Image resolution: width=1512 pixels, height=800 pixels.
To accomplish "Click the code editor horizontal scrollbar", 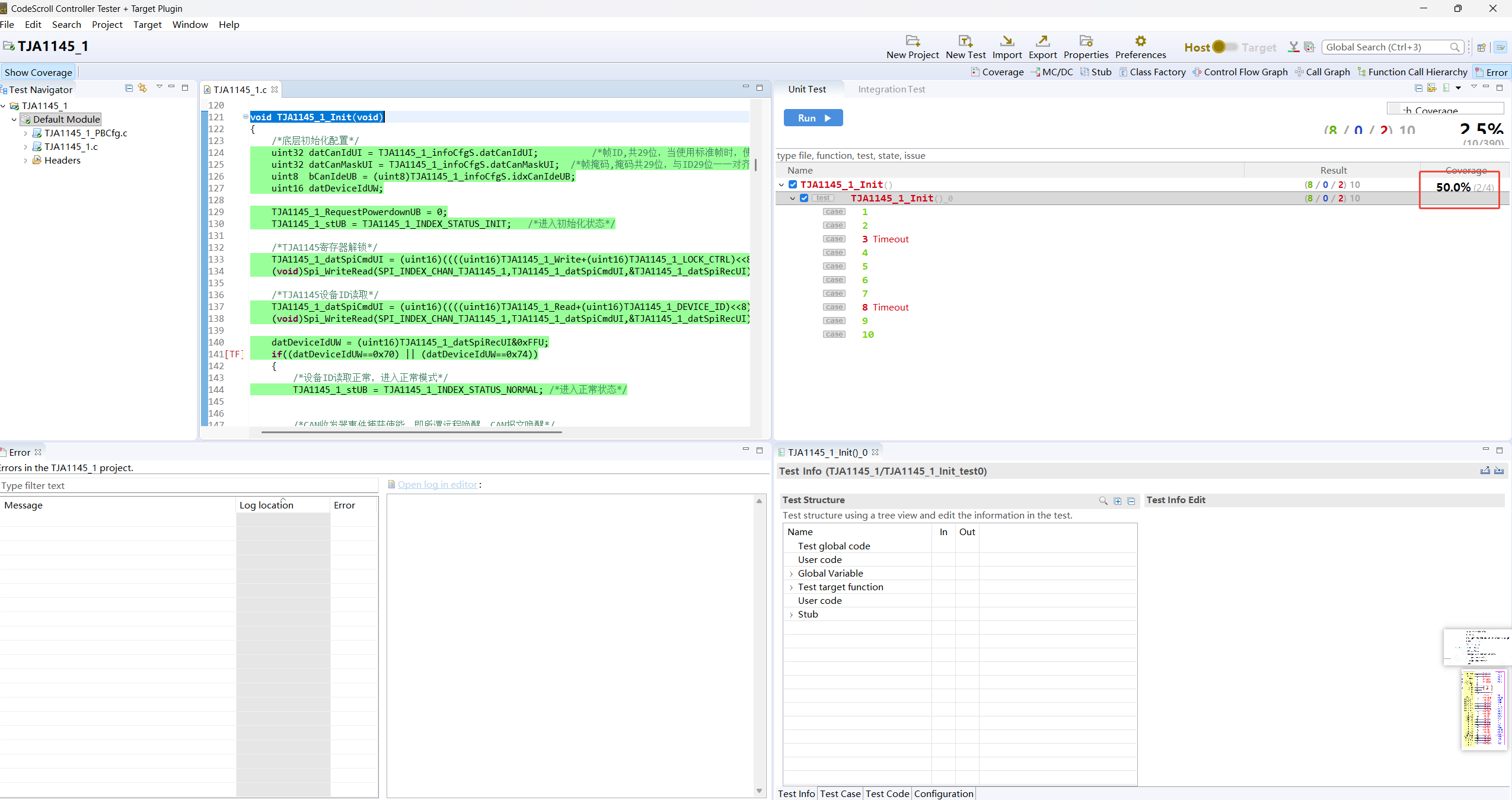I will tap(412, 433).
